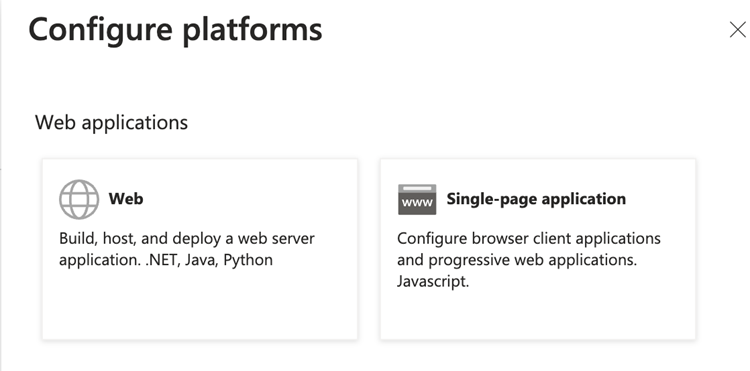This screenshot has width=750, height=371.
Task: Click the "Javascript." text in SPA card
Action: 433,281
